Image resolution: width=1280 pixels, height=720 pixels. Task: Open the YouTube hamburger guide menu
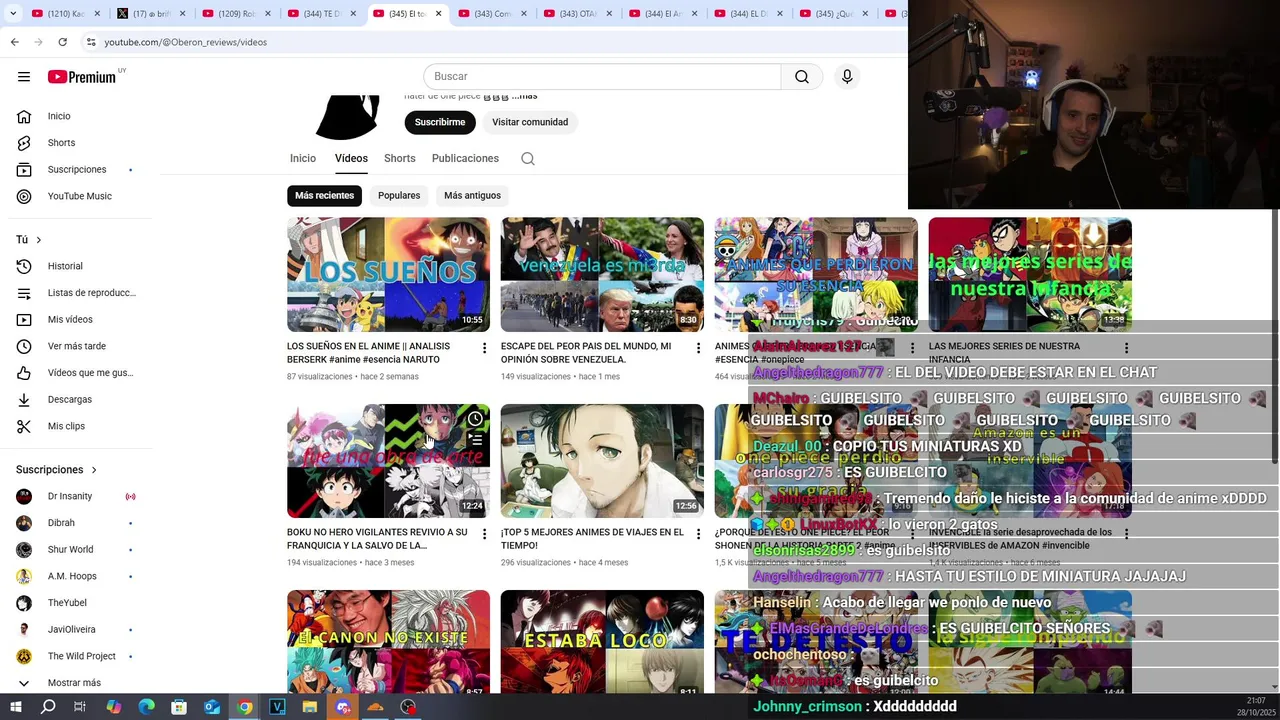click(x=24, y=77)
